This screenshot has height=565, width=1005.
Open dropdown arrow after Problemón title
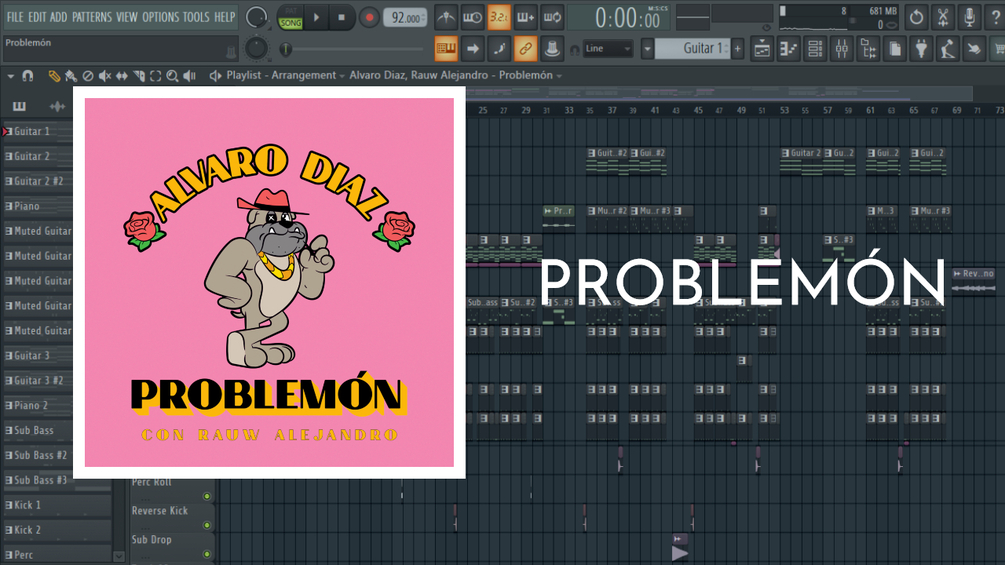click(x=559, y=76)
